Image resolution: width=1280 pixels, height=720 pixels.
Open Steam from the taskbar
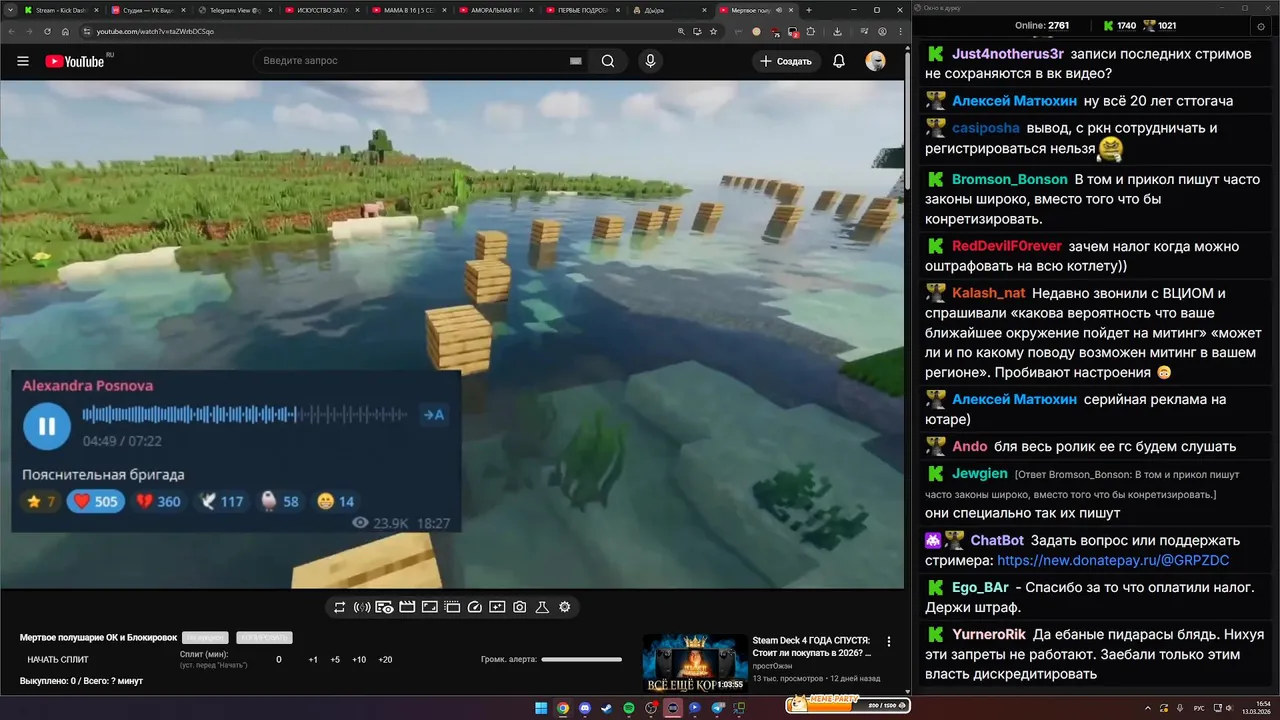coord(607,708)
